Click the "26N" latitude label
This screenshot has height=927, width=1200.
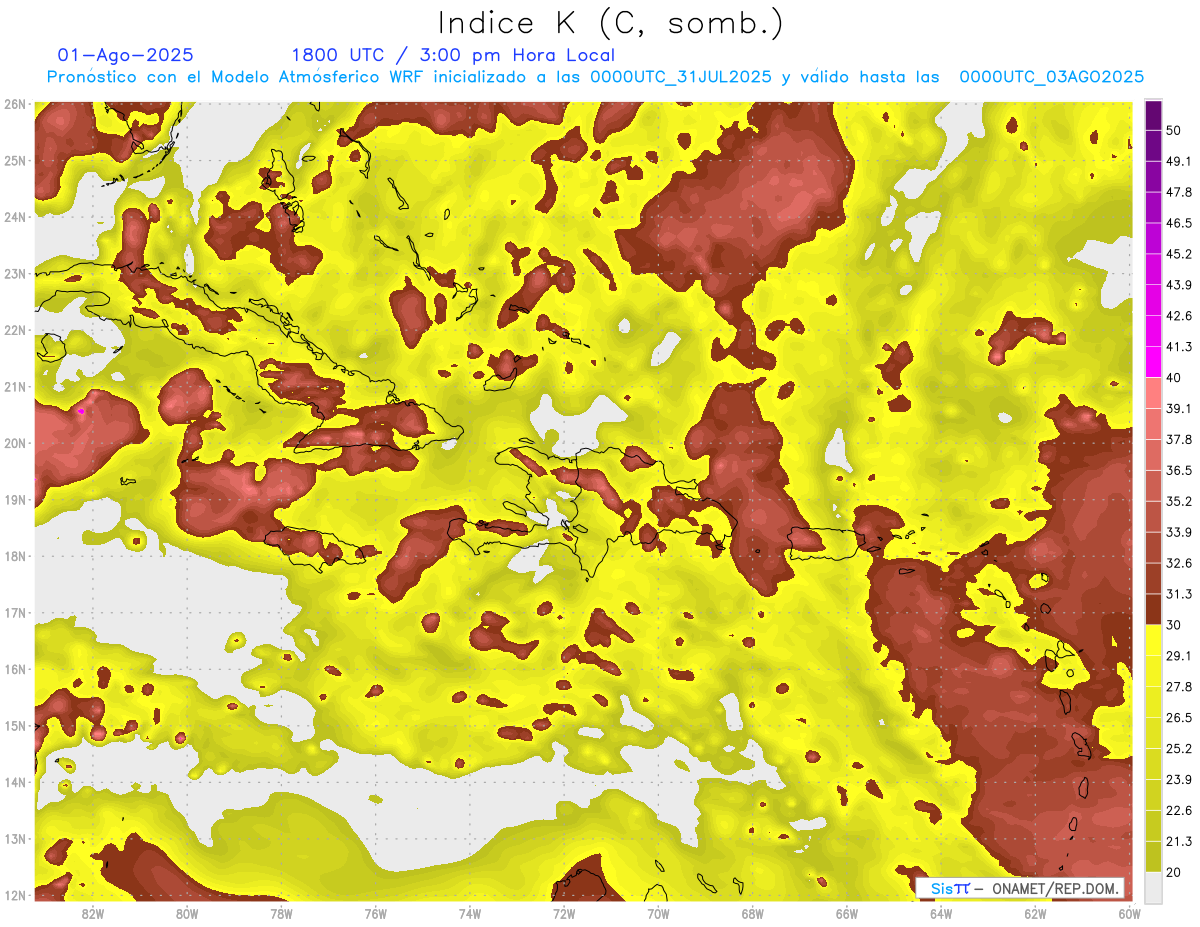pos(15,104)
